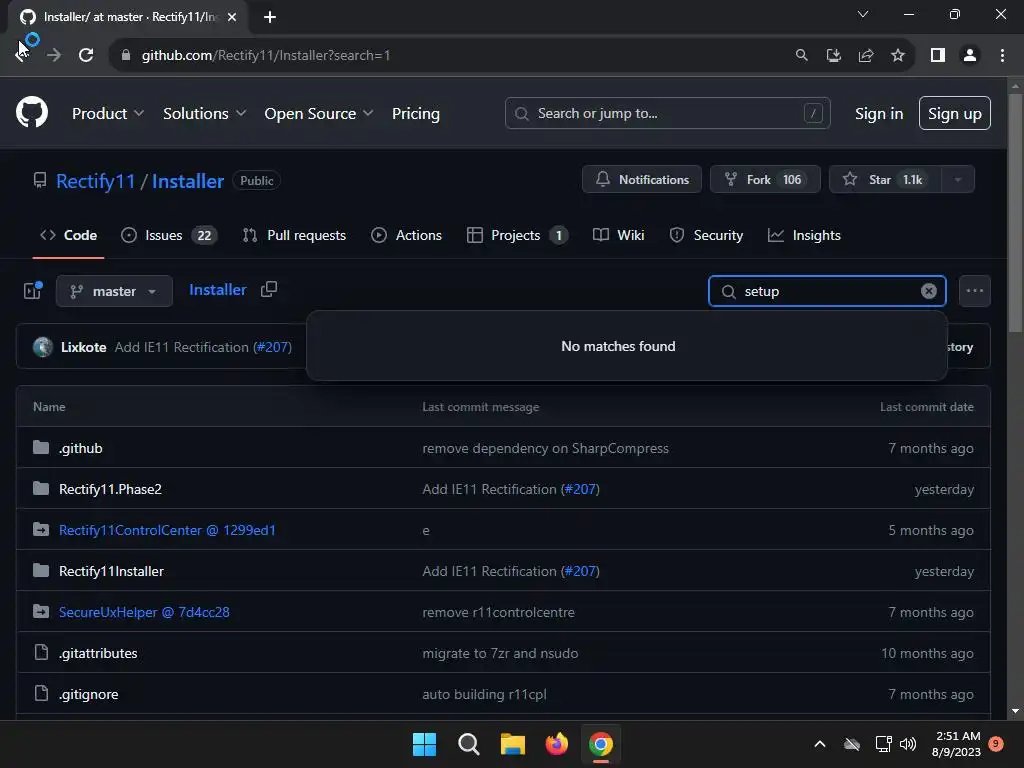Bookmark this page with star icon

point(898,55)
